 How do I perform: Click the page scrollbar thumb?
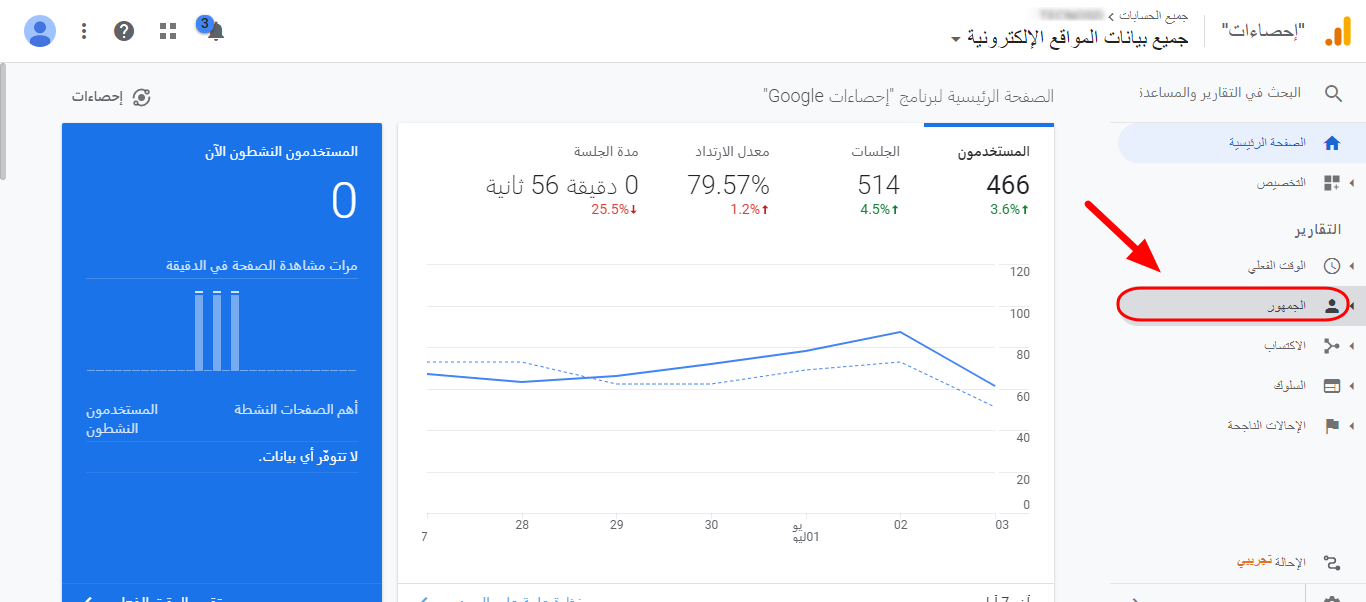(4, 120)
